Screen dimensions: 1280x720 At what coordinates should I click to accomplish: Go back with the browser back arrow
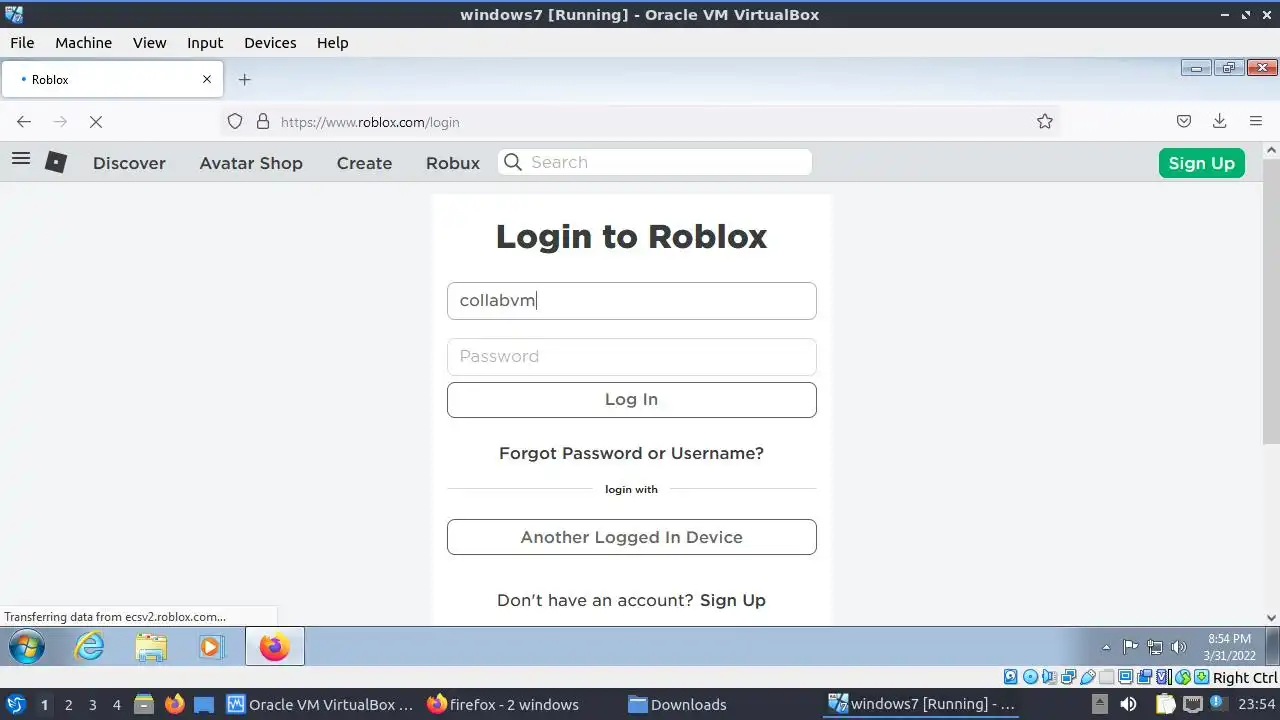[24, 122]
